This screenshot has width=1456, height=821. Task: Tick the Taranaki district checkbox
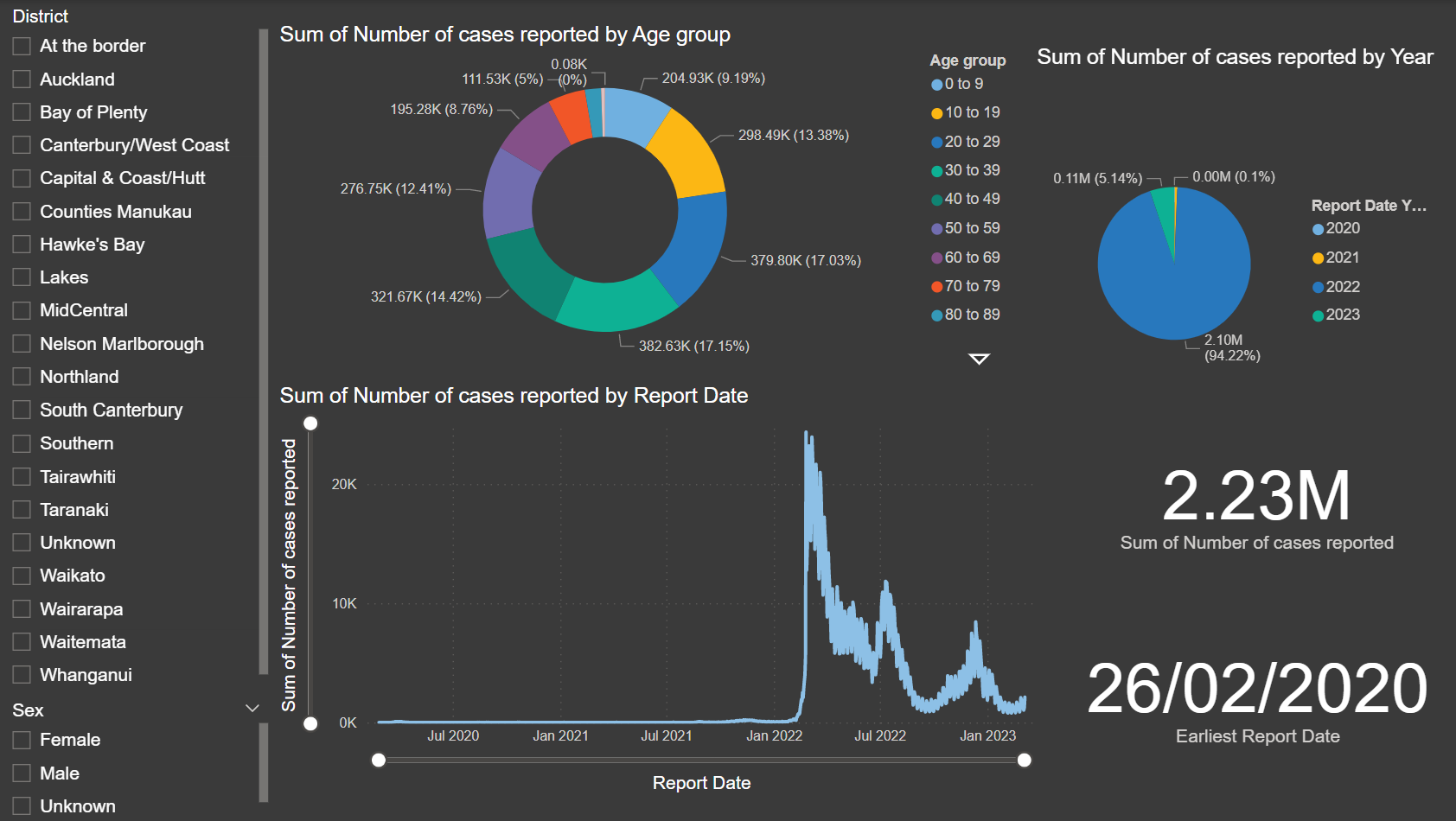(22, 510)
